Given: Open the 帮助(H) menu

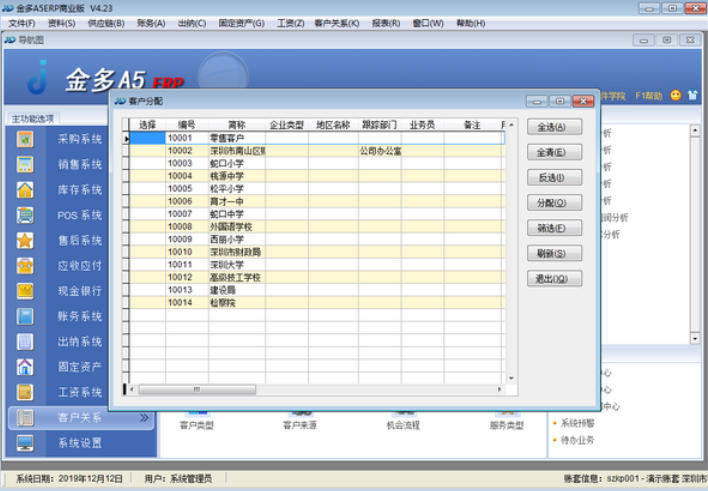Looking at the screenshot, I should (471, 23).
